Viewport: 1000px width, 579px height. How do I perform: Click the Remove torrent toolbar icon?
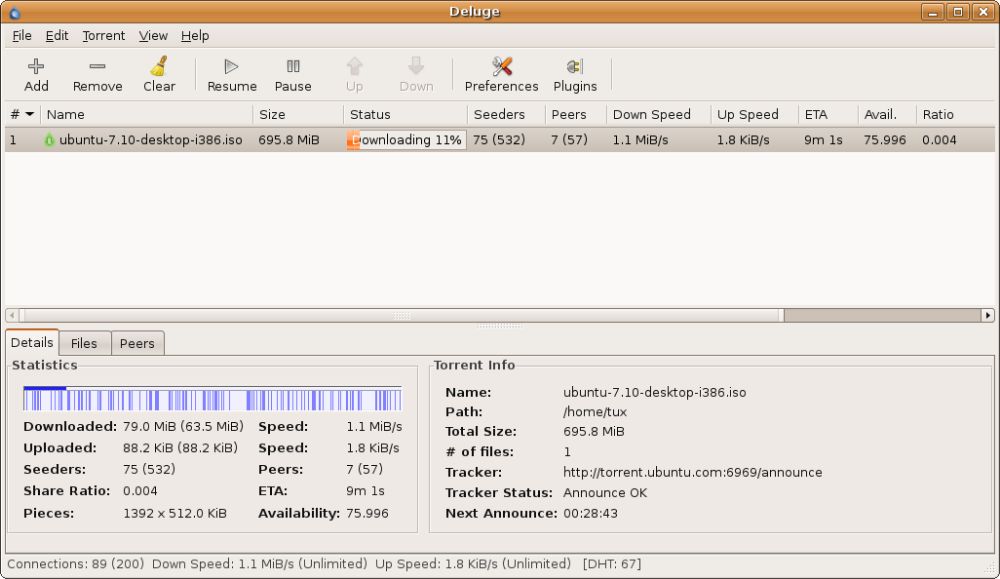97,66
